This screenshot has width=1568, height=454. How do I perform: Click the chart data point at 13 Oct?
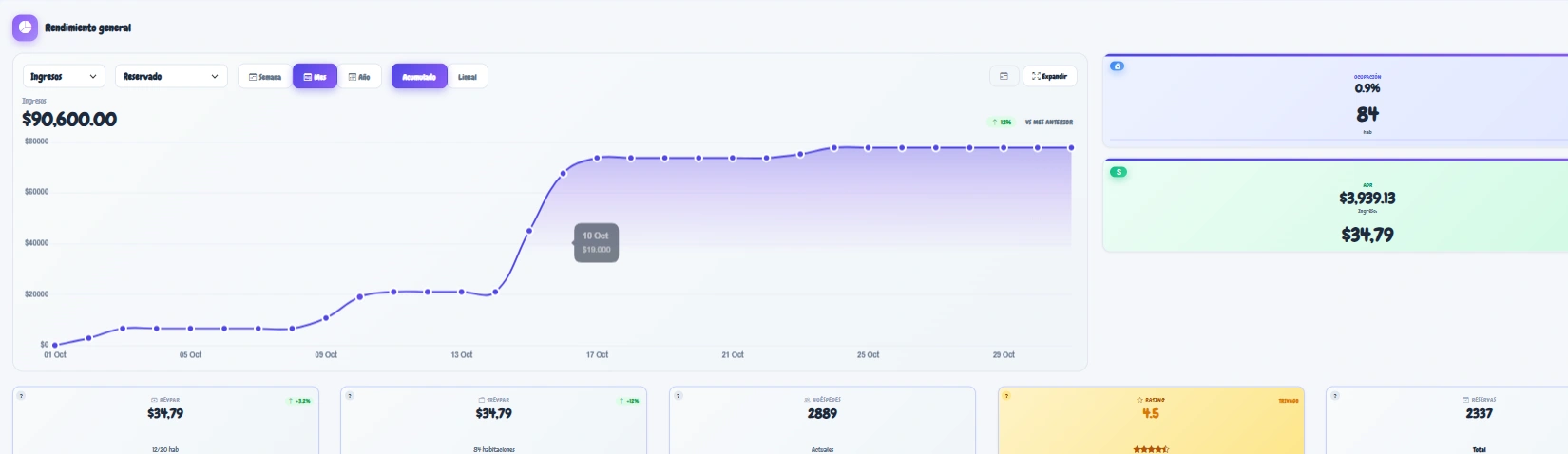click(462, 292)
